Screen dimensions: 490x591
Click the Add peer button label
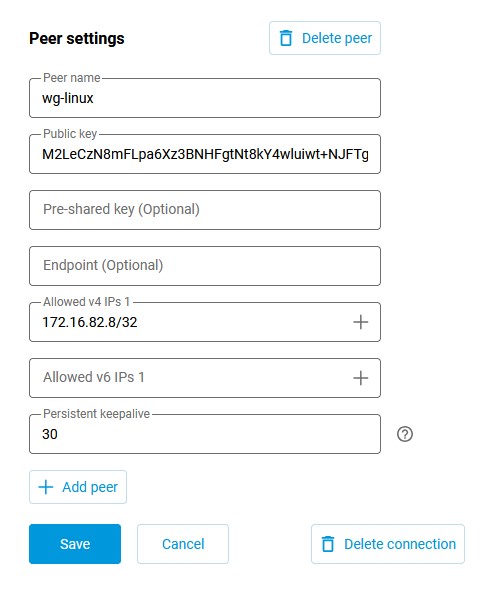tap(90, 487)
